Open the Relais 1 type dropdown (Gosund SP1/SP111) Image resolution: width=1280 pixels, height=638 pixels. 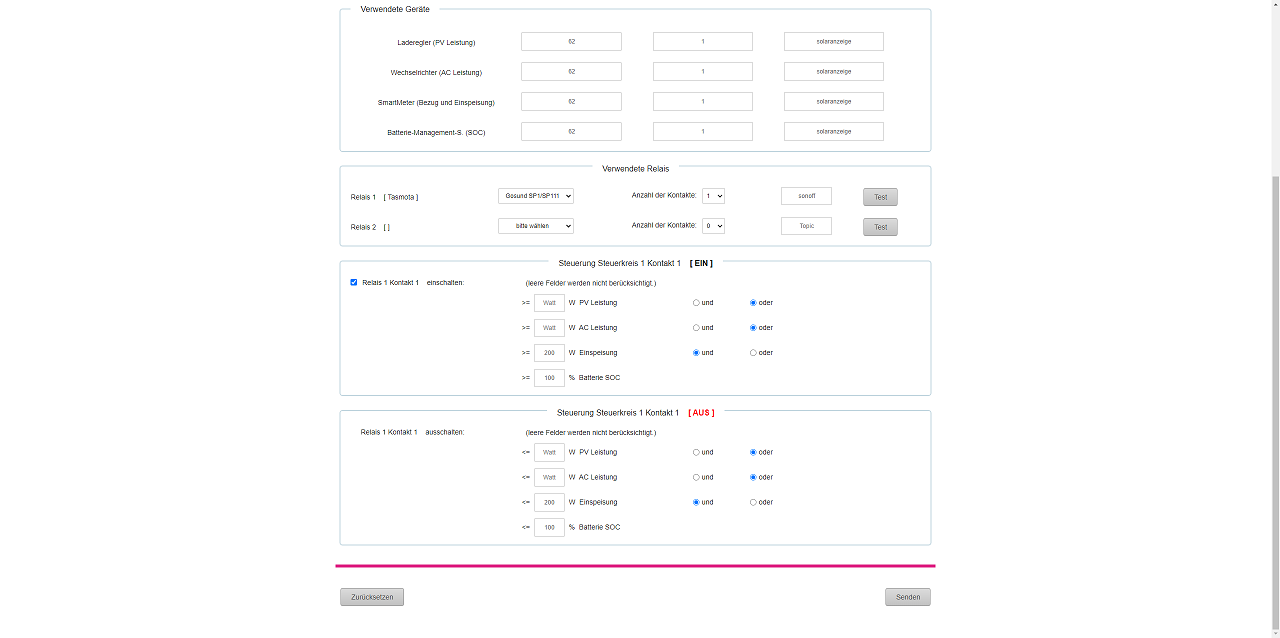tap(535, 196)
